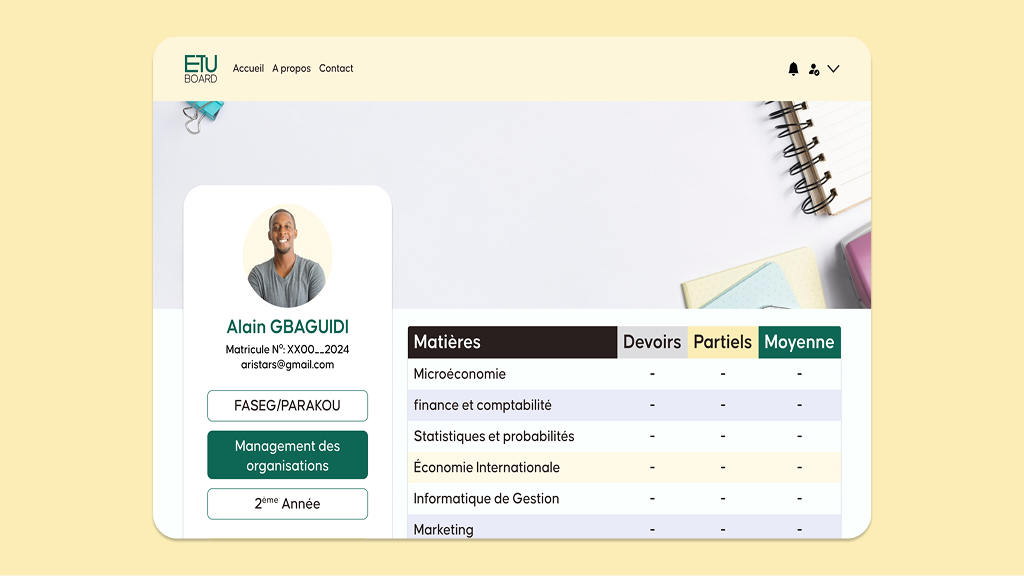Click Alain GBAGUIDI's profile photo

click(x=287, y=255)
